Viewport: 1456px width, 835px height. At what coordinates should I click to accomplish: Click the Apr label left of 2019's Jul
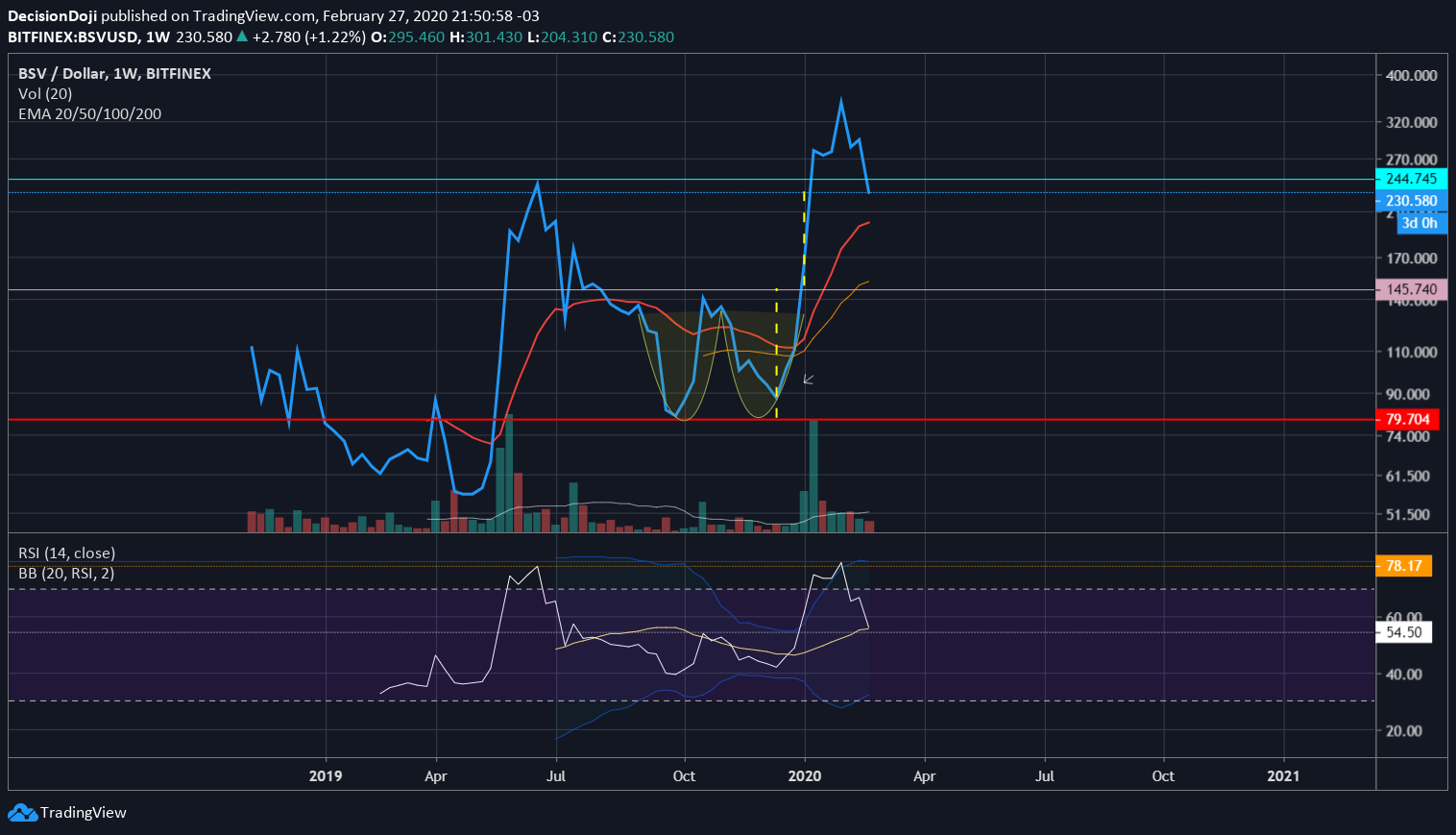pos(436,775)
